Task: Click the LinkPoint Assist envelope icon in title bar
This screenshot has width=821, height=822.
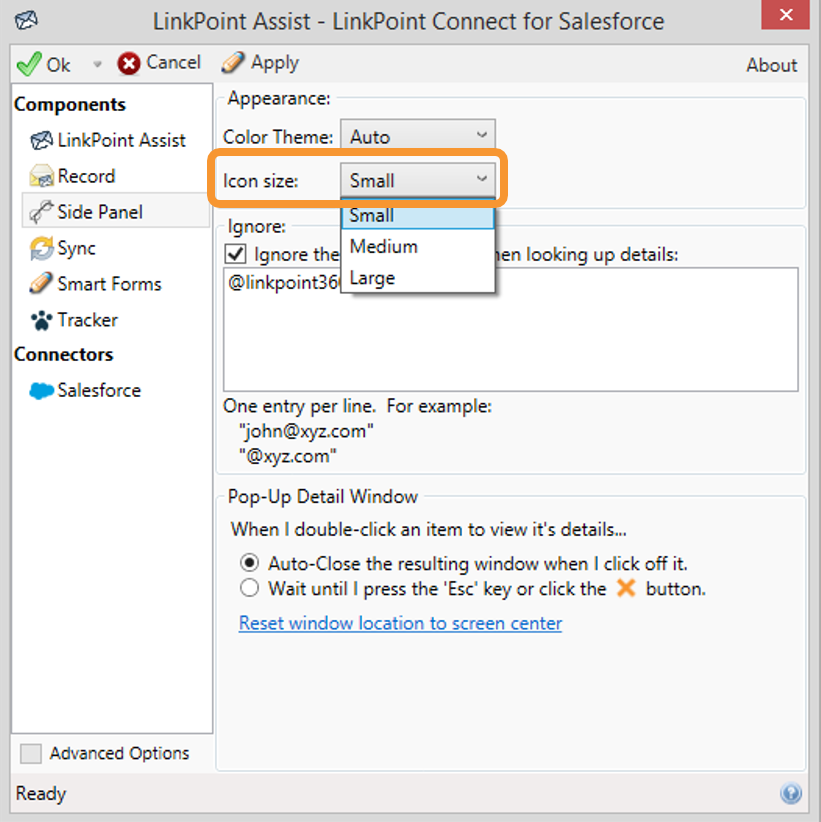Action: pos(26,21)
